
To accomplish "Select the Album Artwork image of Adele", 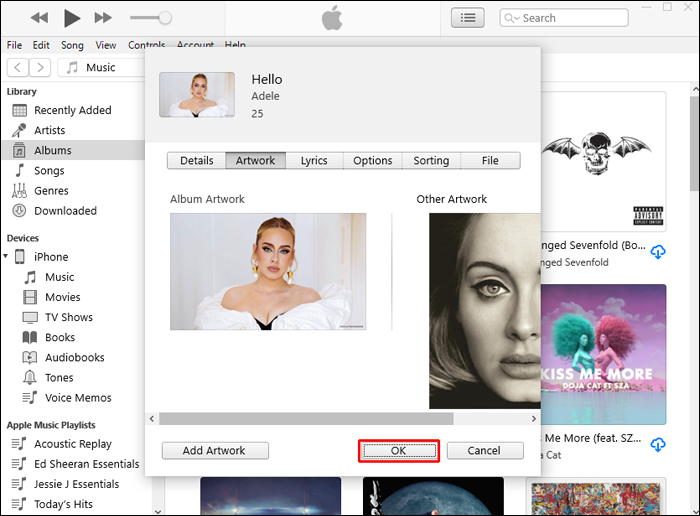I will [x=268, y=271].
